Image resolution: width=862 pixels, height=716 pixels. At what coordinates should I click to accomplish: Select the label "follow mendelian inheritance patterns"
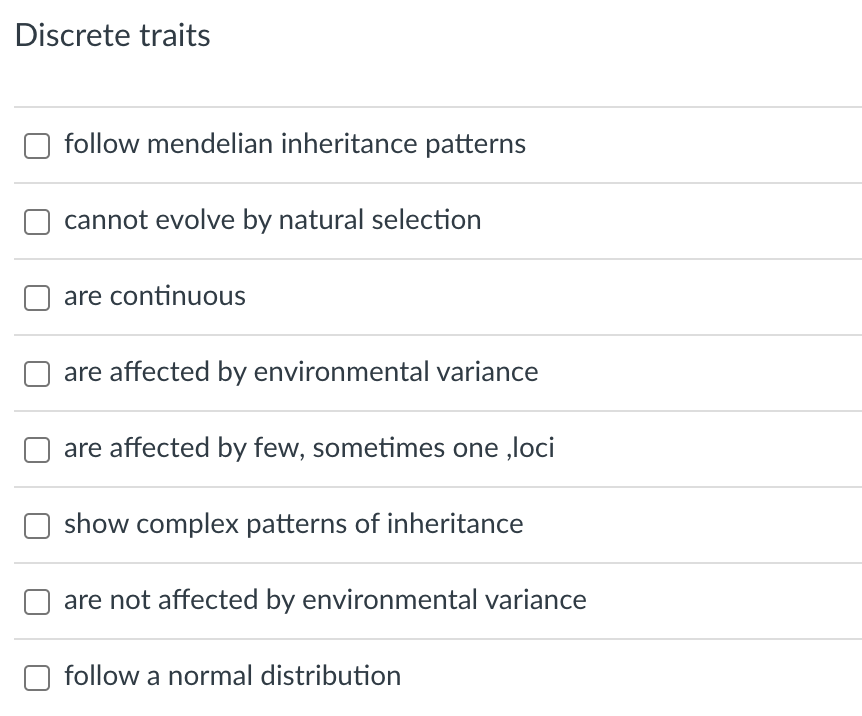point(294,144)
